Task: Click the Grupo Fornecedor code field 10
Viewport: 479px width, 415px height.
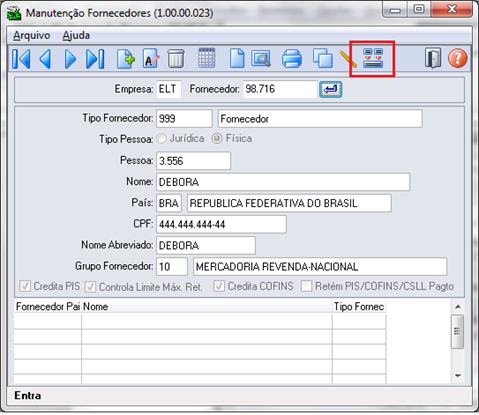Action: pos(172,267)
